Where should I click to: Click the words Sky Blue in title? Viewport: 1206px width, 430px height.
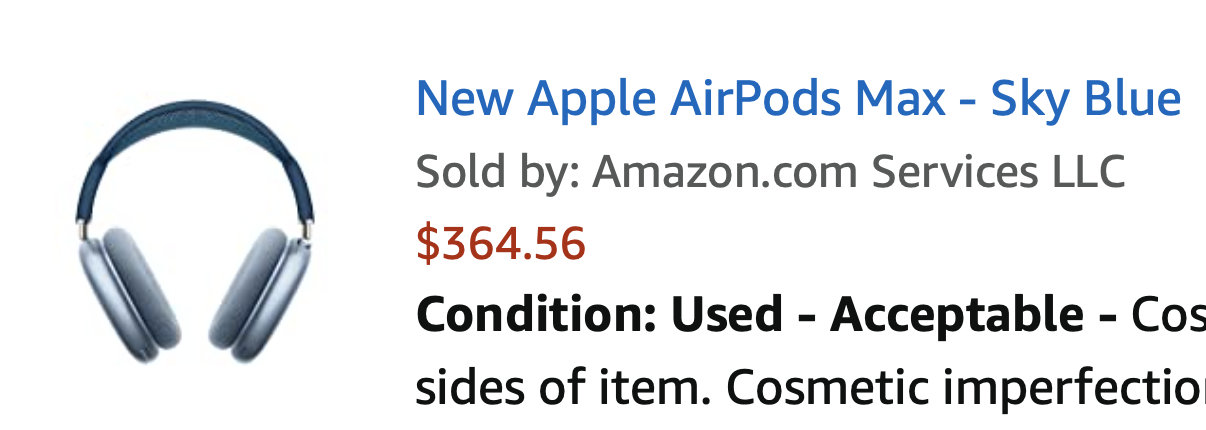(x=1086, y=98)
